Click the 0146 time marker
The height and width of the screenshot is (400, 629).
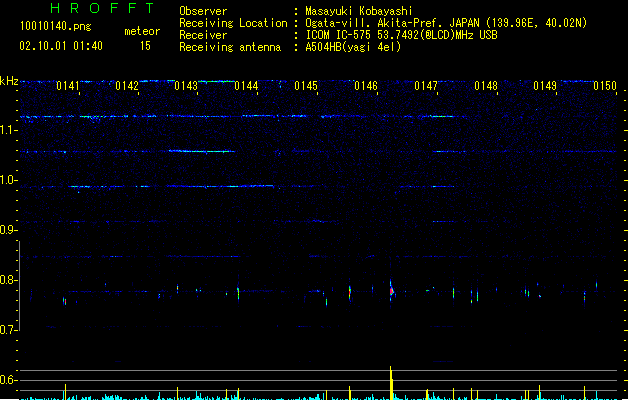pyautogui.click(x=366, y=86)
